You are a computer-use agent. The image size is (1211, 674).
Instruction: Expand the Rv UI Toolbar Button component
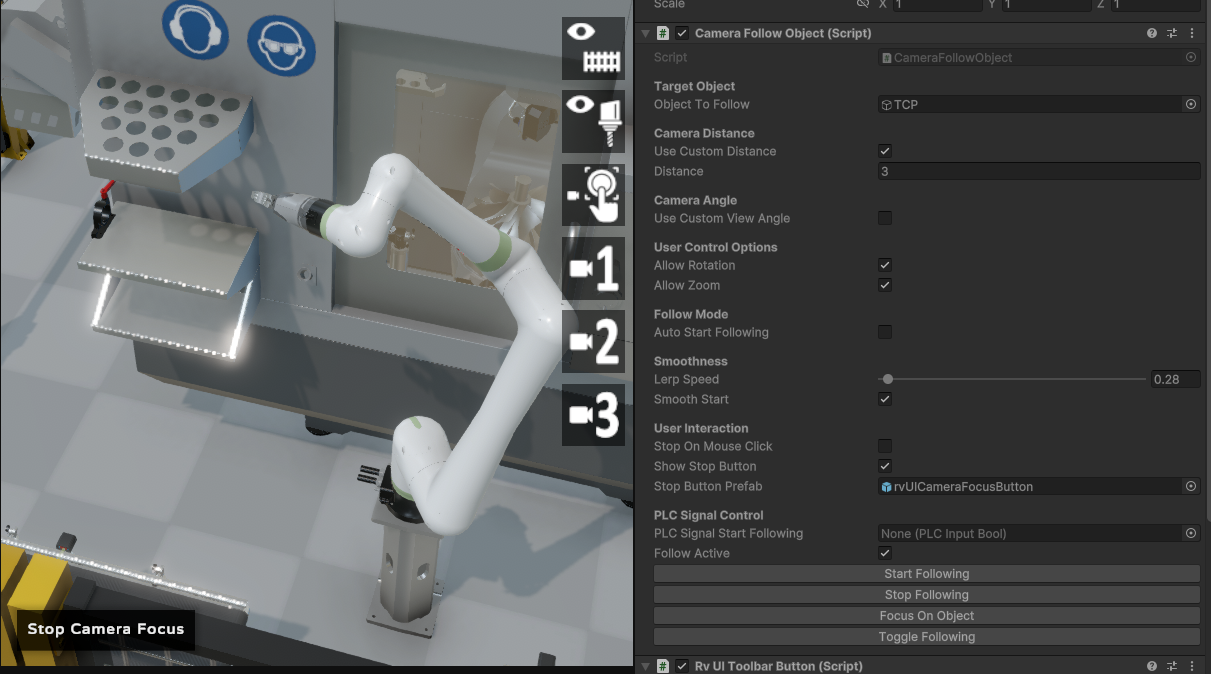(645, 666)
